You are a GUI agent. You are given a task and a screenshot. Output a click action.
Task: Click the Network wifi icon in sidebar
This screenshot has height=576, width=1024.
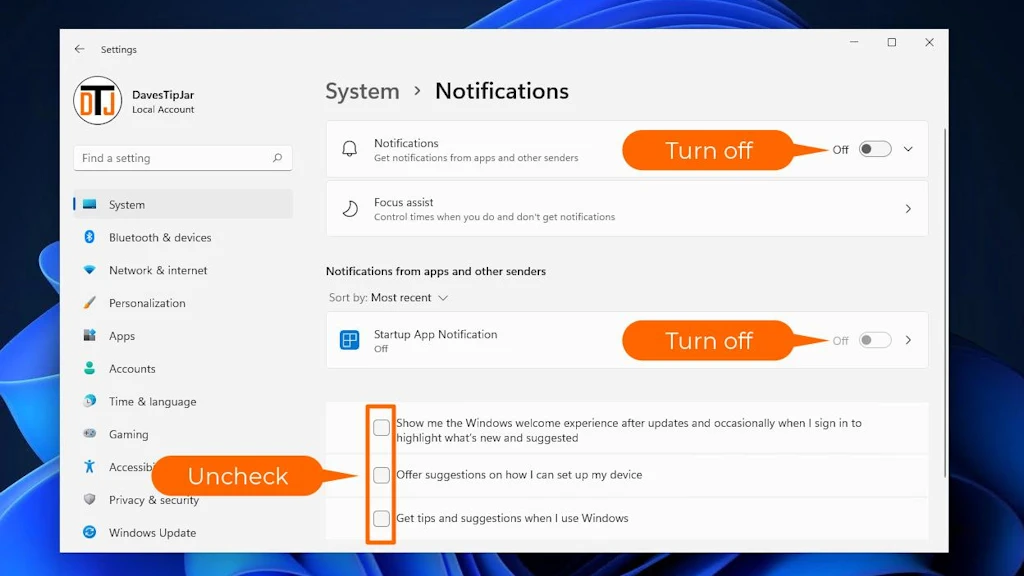(89, 270)
